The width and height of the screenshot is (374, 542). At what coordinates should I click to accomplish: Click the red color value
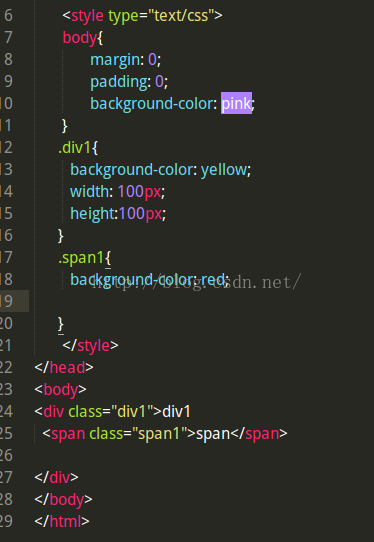[213, 280]
